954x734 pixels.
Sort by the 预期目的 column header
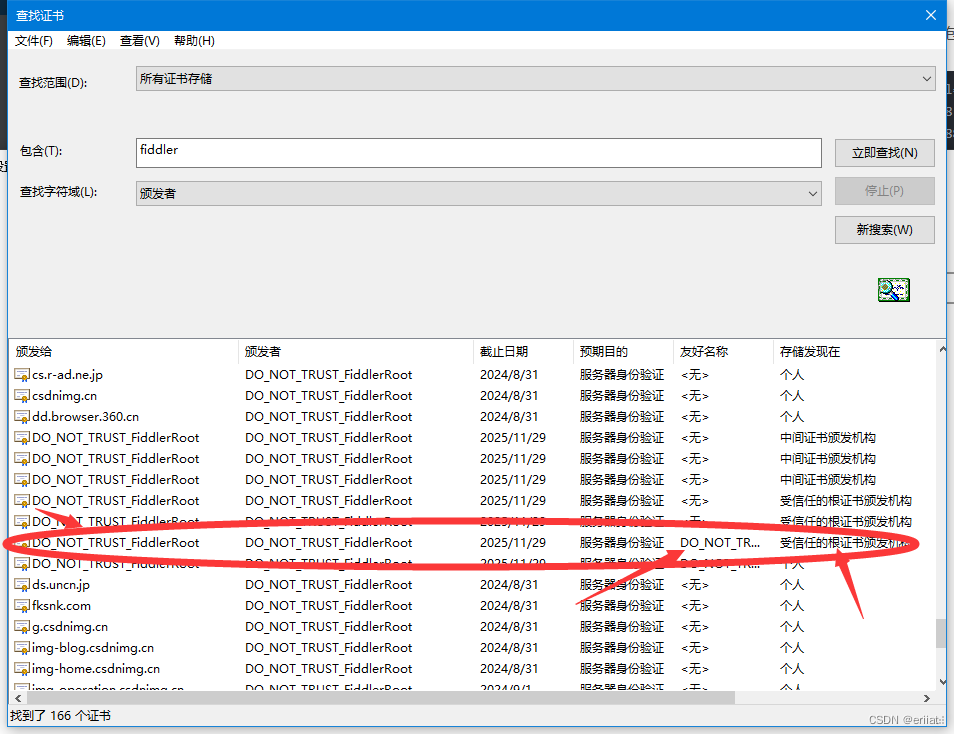tap(623, 352)
